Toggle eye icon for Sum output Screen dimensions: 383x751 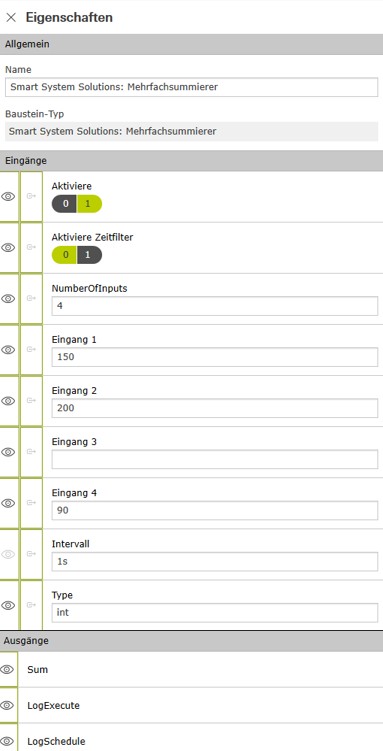(x=7, y=670)
